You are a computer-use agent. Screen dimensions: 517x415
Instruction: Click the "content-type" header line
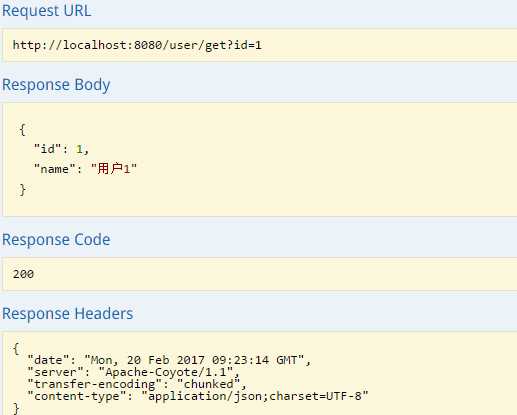[x=198, y=396]
